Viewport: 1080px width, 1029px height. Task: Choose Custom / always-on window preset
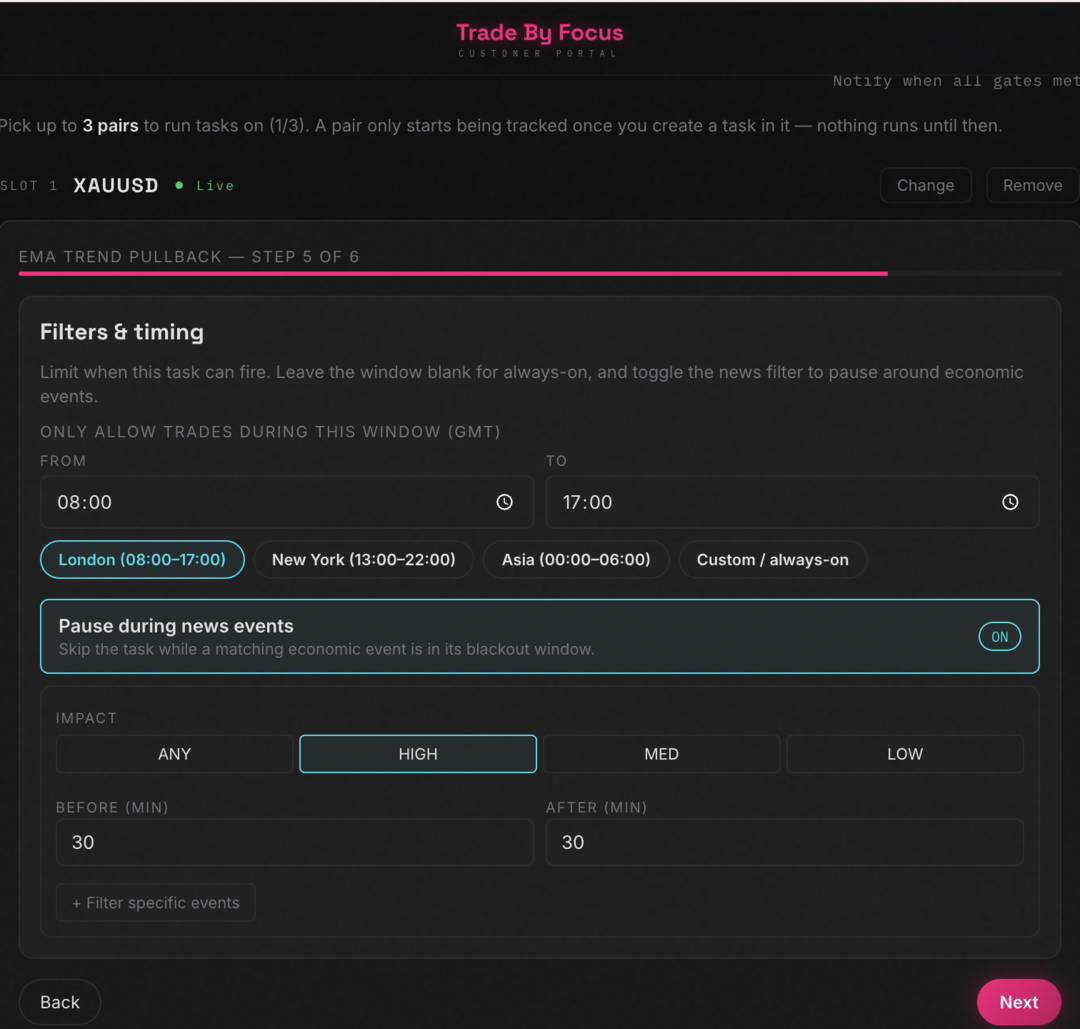(772, 559)
